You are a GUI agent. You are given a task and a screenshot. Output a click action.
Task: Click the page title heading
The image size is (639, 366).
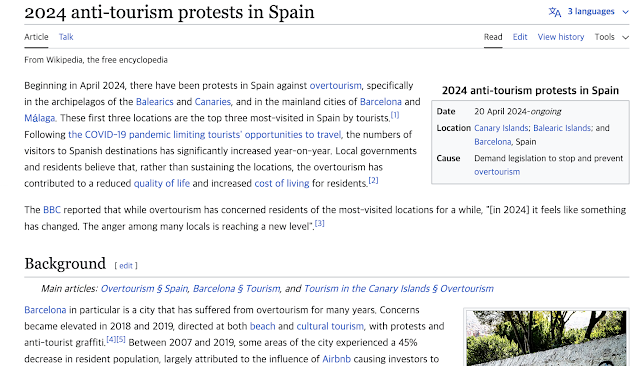click(x=169, y=12)
